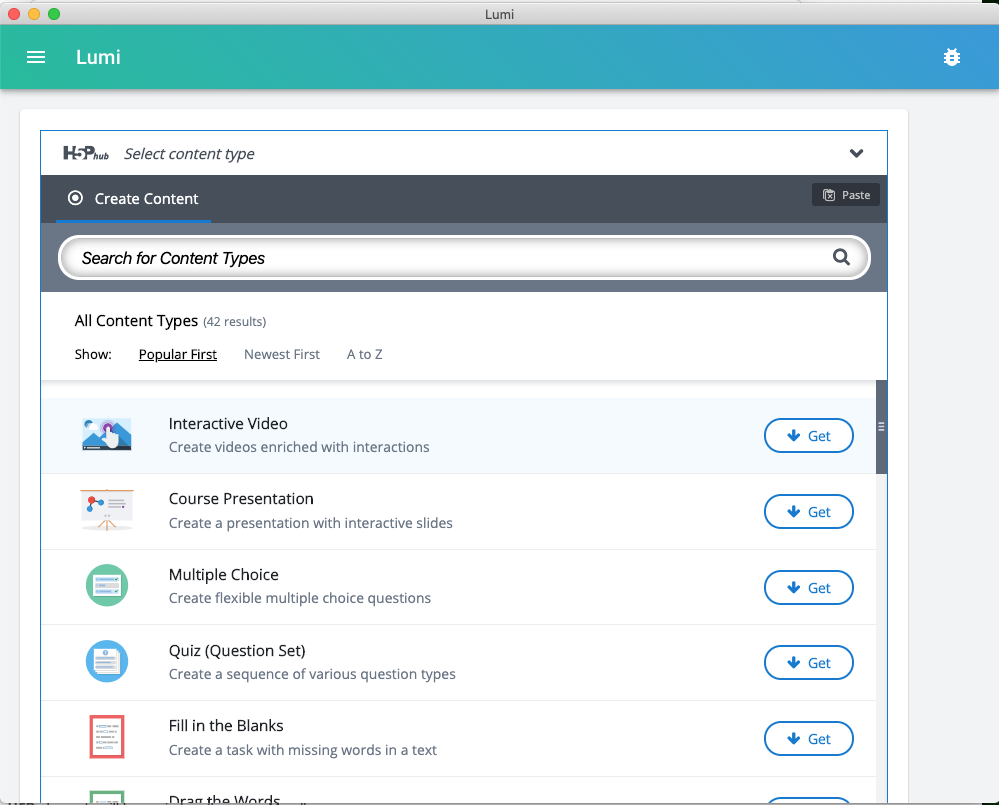The image size is (999, 805).
Task: Click 'Create videos enriched with interactions' description
Action: pyautogui.click(x=299, y=447)
